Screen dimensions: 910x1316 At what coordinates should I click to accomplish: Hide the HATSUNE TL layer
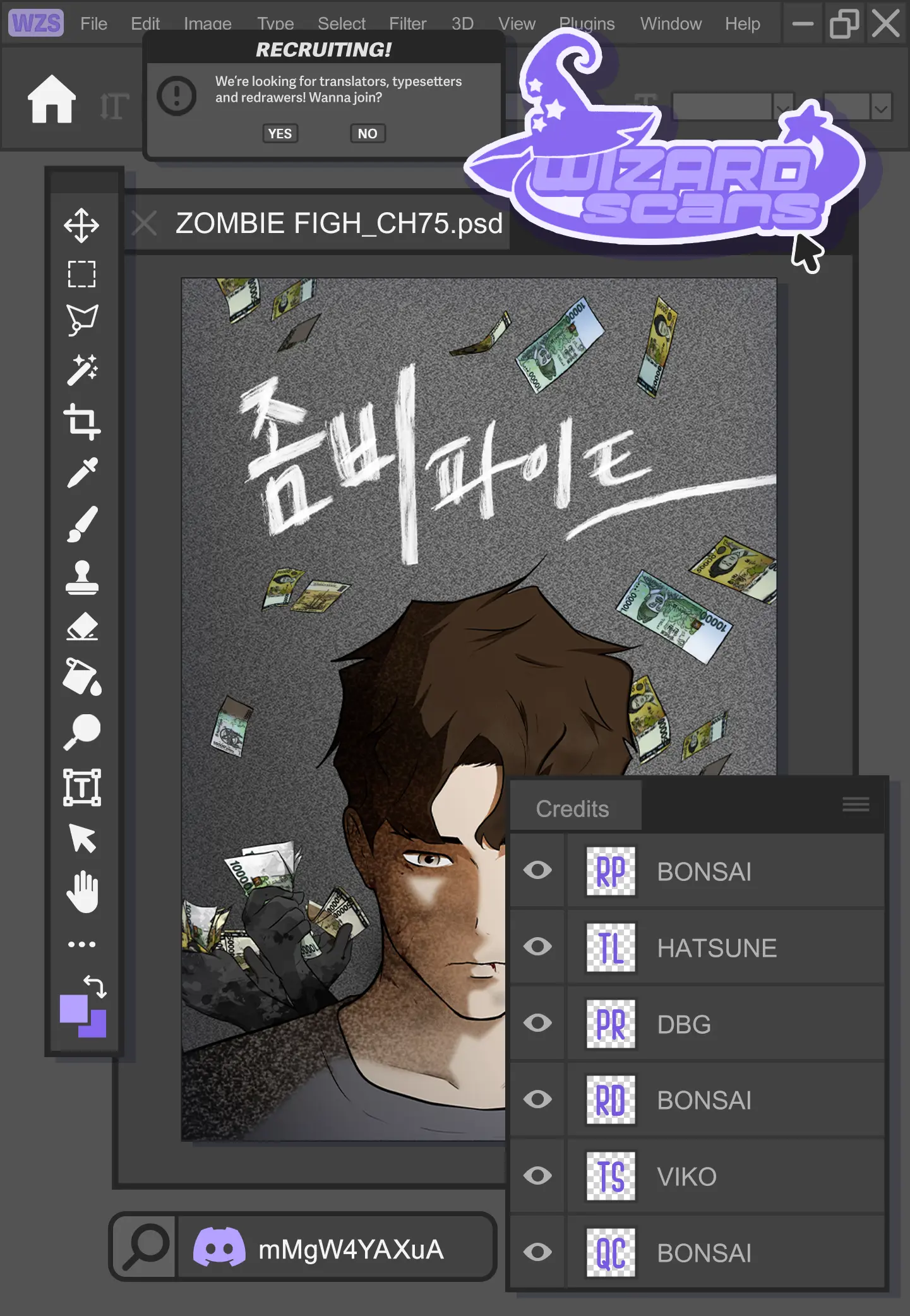point(537,947)
